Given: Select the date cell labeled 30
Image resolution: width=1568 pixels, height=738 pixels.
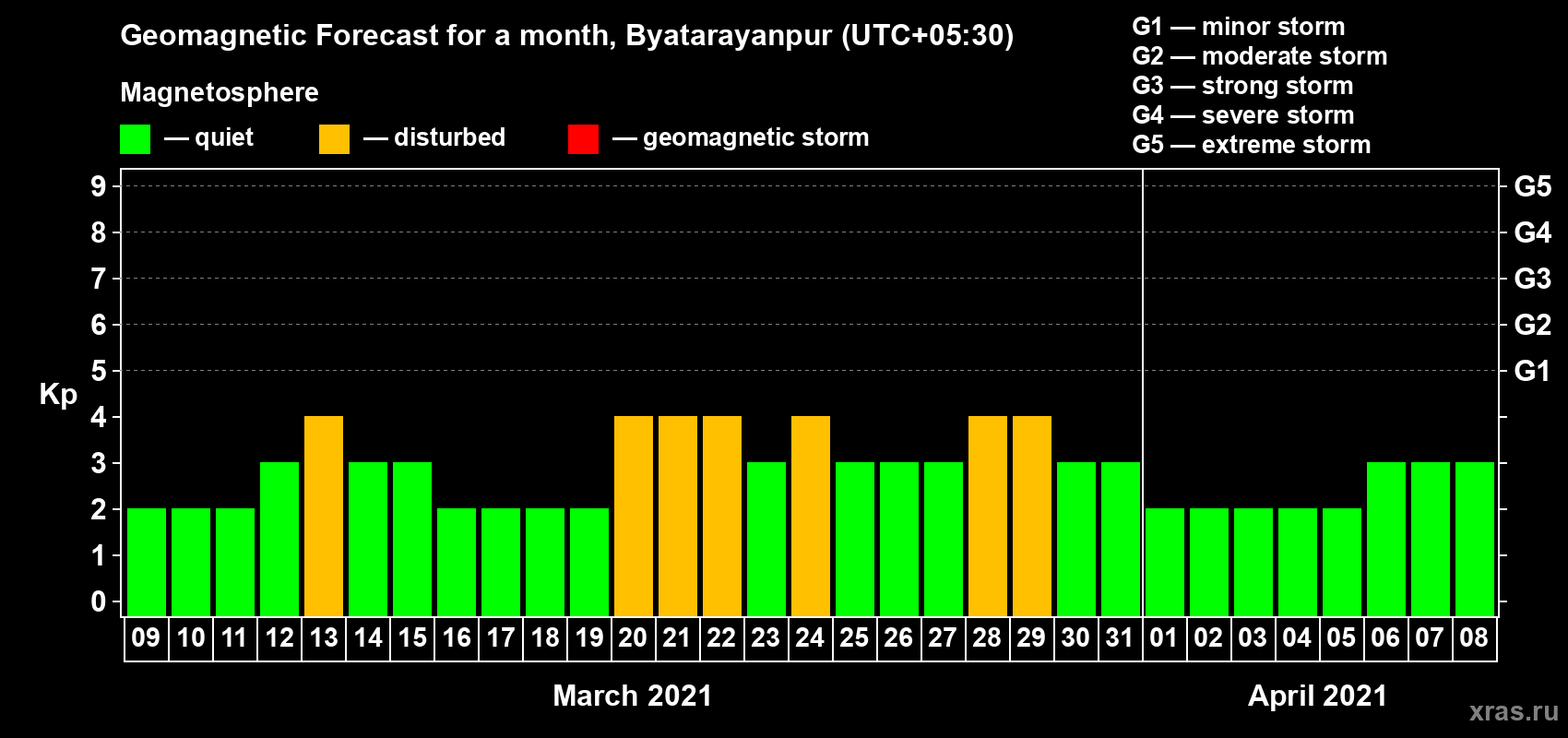Looking at the screenshot, I should (1076, 638).
